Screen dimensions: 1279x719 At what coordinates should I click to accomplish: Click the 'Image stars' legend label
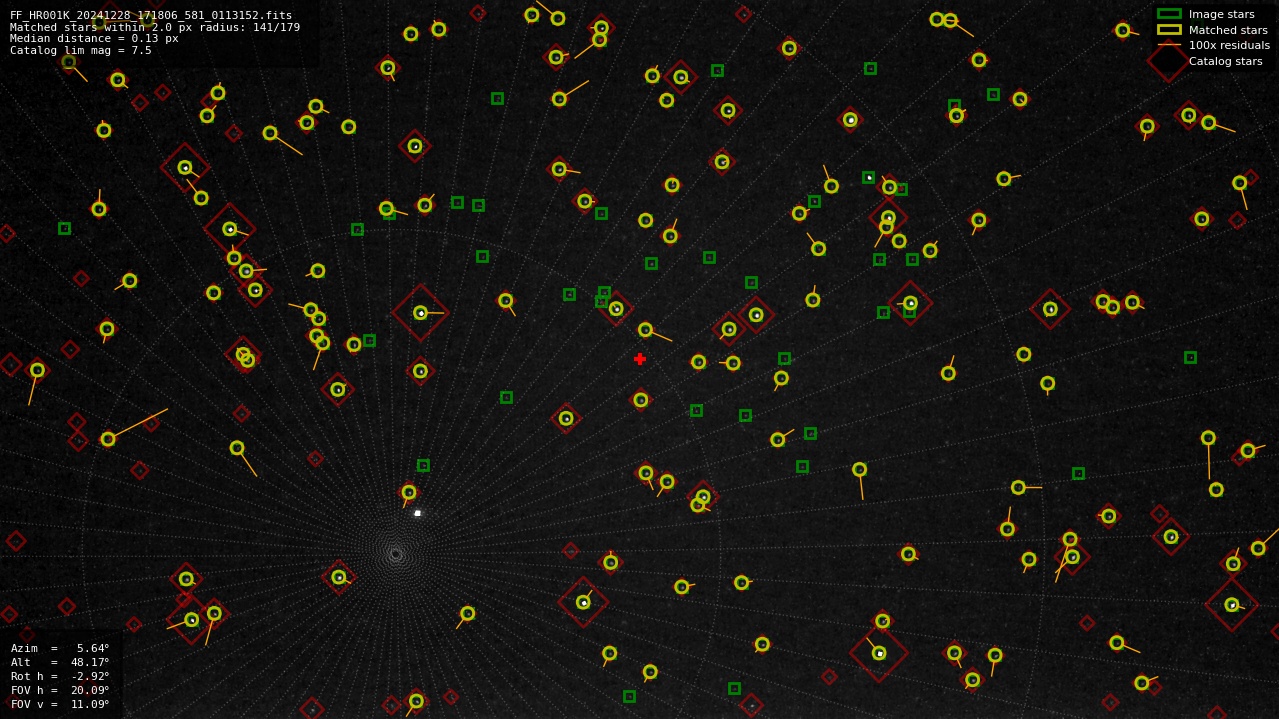1221,14
